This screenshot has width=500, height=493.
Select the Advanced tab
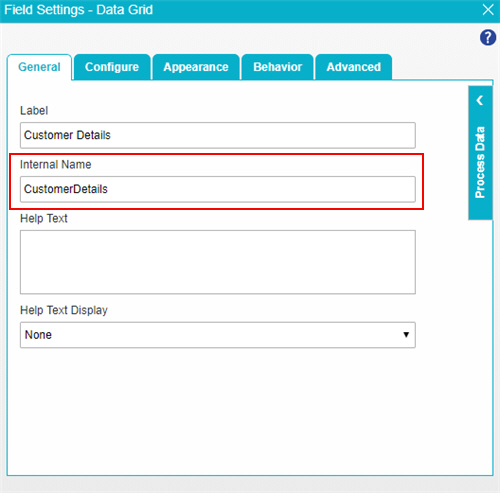tap(354, 67)
